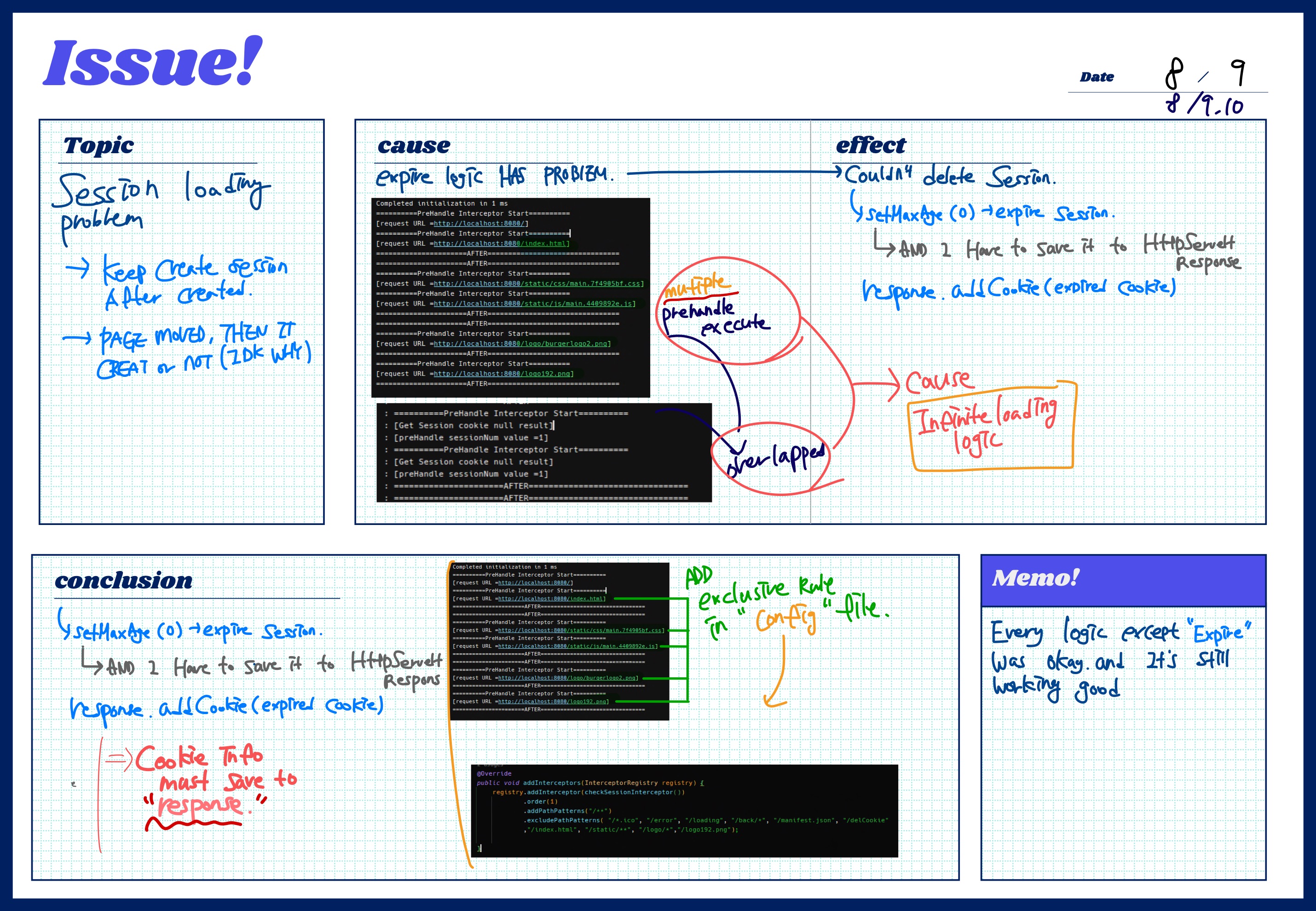This screenshot has width=1316, height=911.
Task: Click the Topic section heading
Action: [99, 145]
